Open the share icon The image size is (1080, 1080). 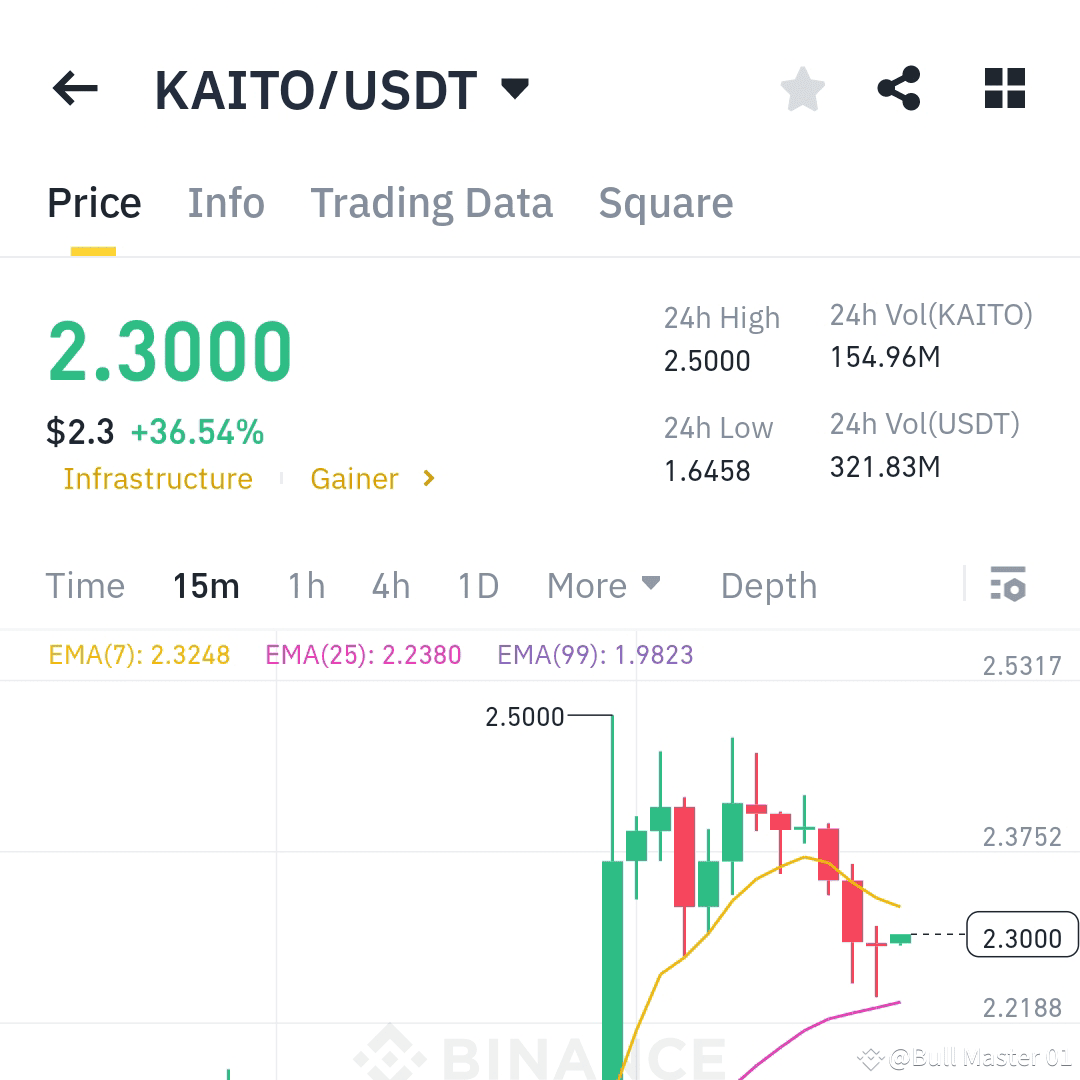(x=898, y=88)
